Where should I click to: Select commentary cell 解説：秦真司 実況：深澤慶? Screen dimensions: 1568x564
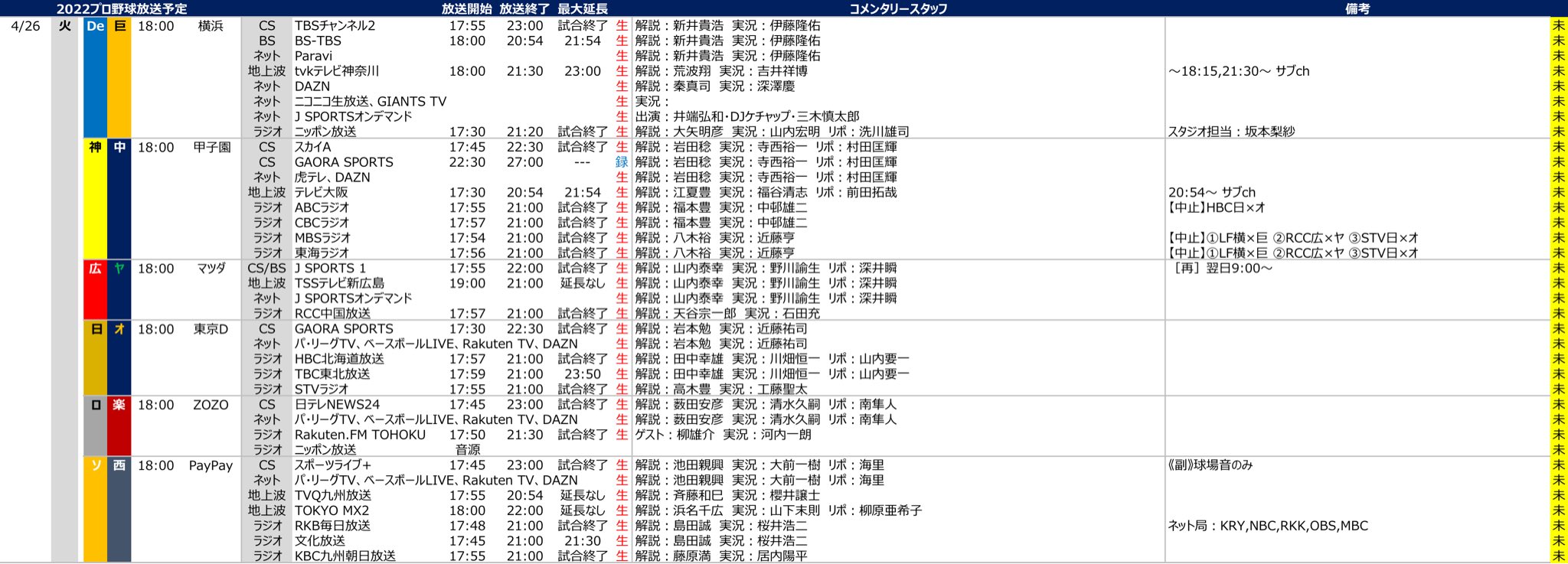tap(715, 86)
